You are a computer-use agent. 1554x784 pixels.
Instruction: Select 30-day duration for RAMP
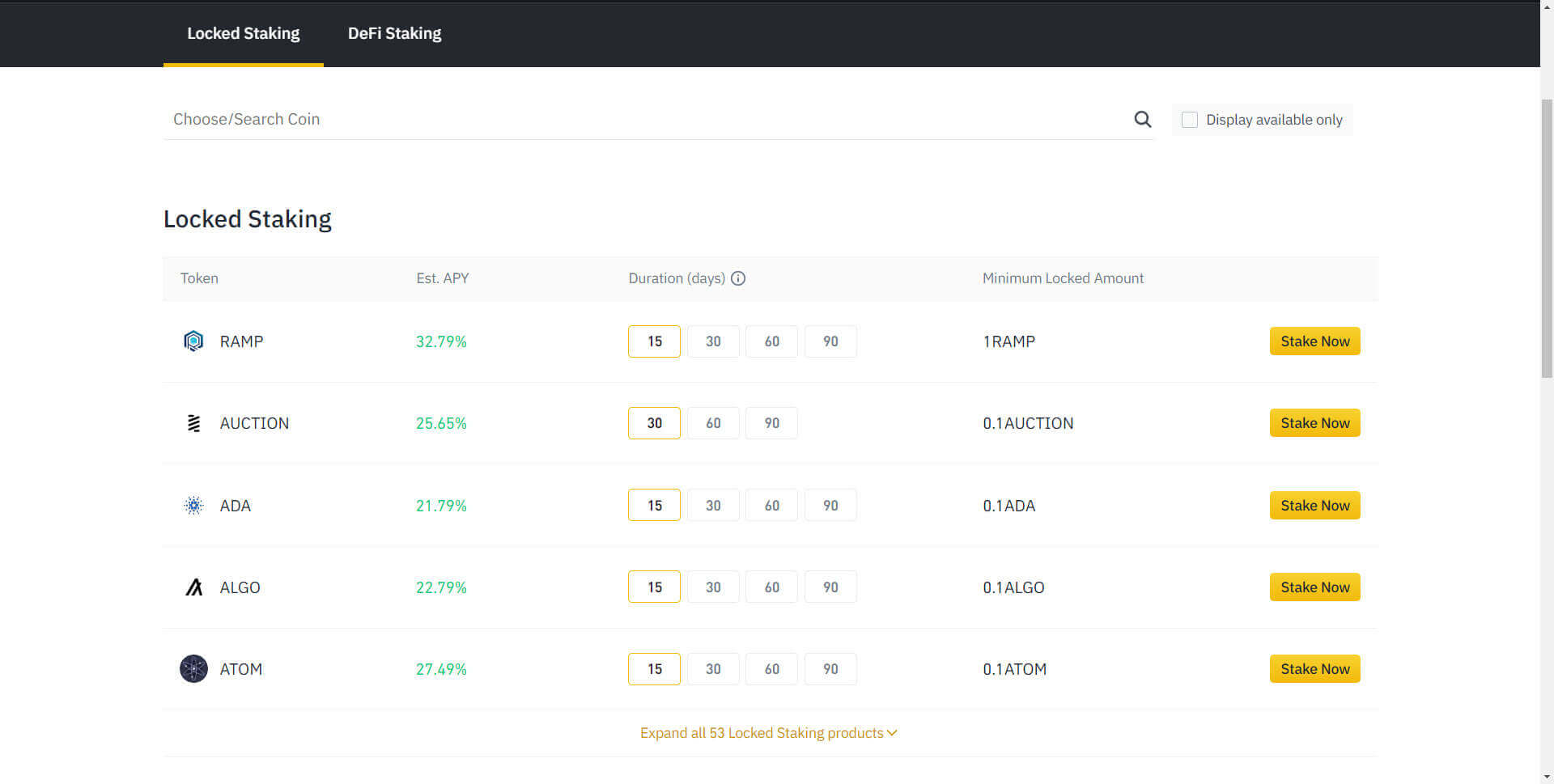pos(713,341)
